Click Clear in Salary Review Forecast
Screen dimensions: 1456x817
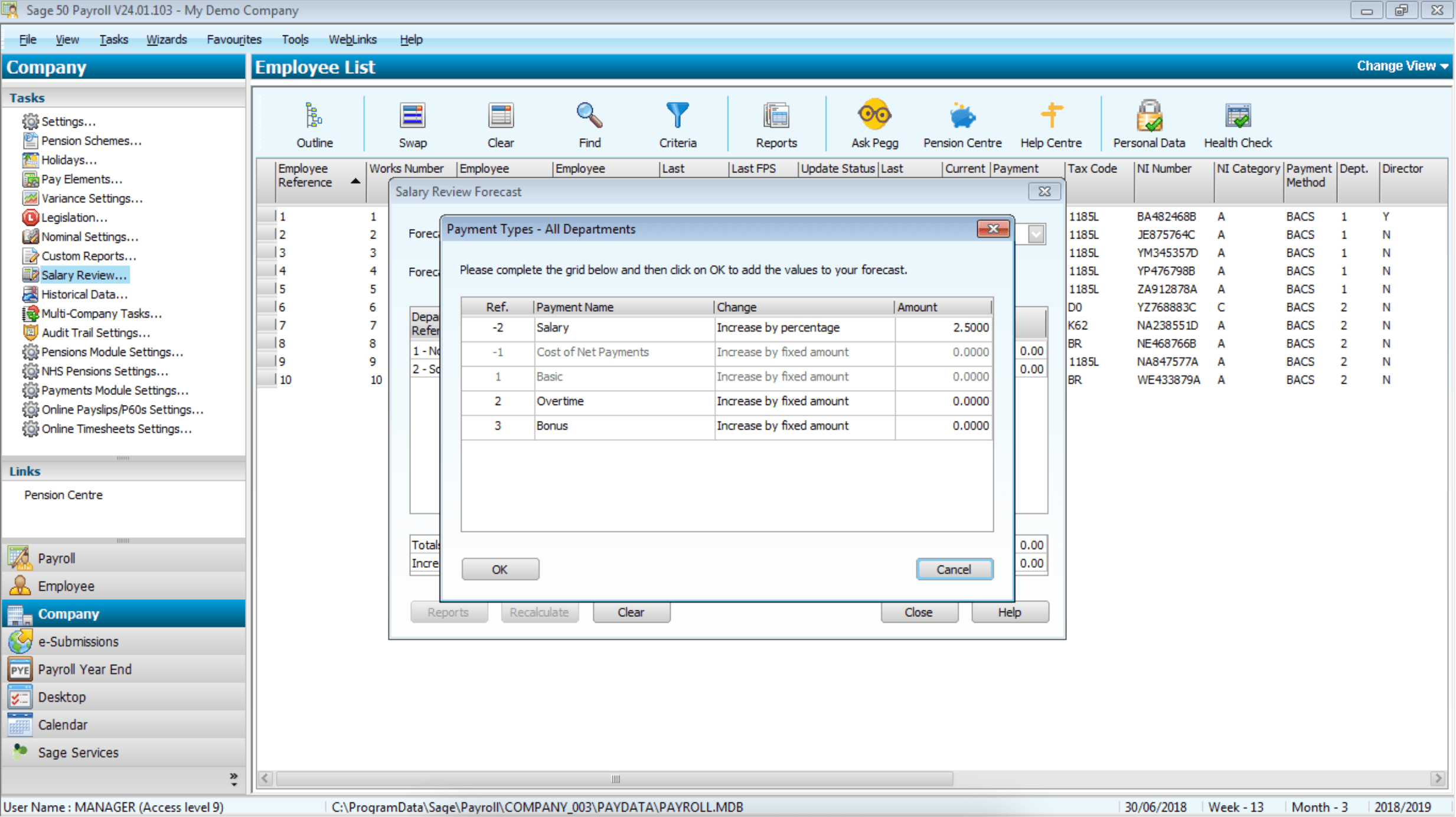(x=631, y=612)
